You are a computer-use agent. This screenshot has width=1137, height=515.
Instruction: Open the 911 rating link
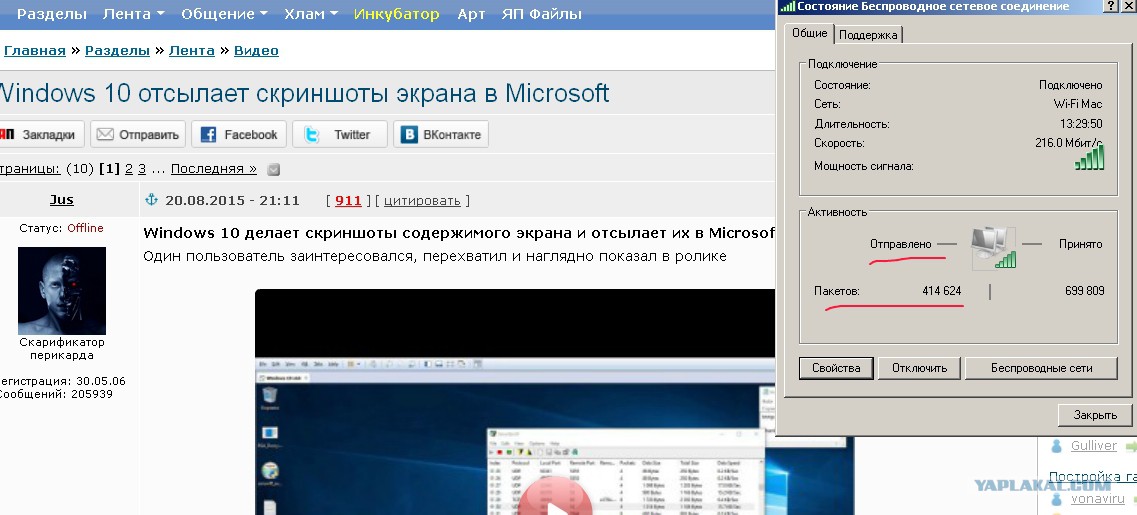pyautogui.click(x=348, y=200)
